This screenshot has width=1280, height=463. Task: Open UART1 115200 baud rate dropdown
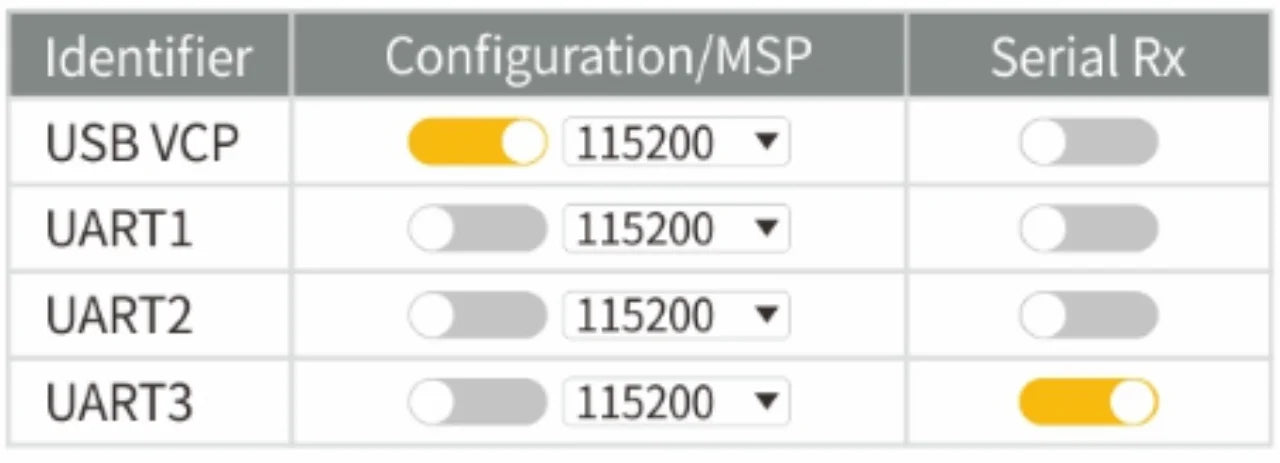[676, 229]
